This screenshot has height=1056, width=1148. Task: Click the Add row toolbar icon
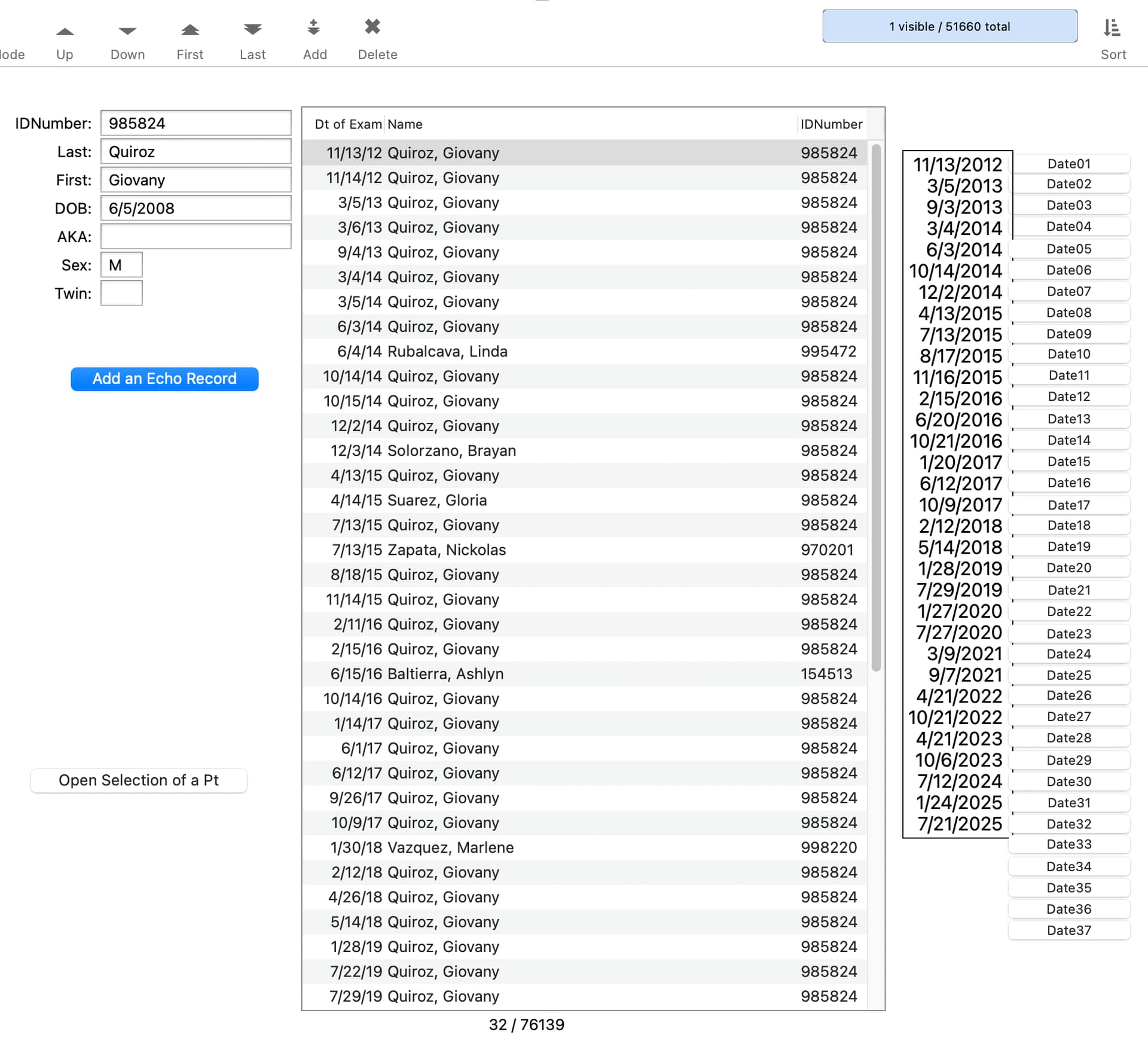[x=314, y=28]
